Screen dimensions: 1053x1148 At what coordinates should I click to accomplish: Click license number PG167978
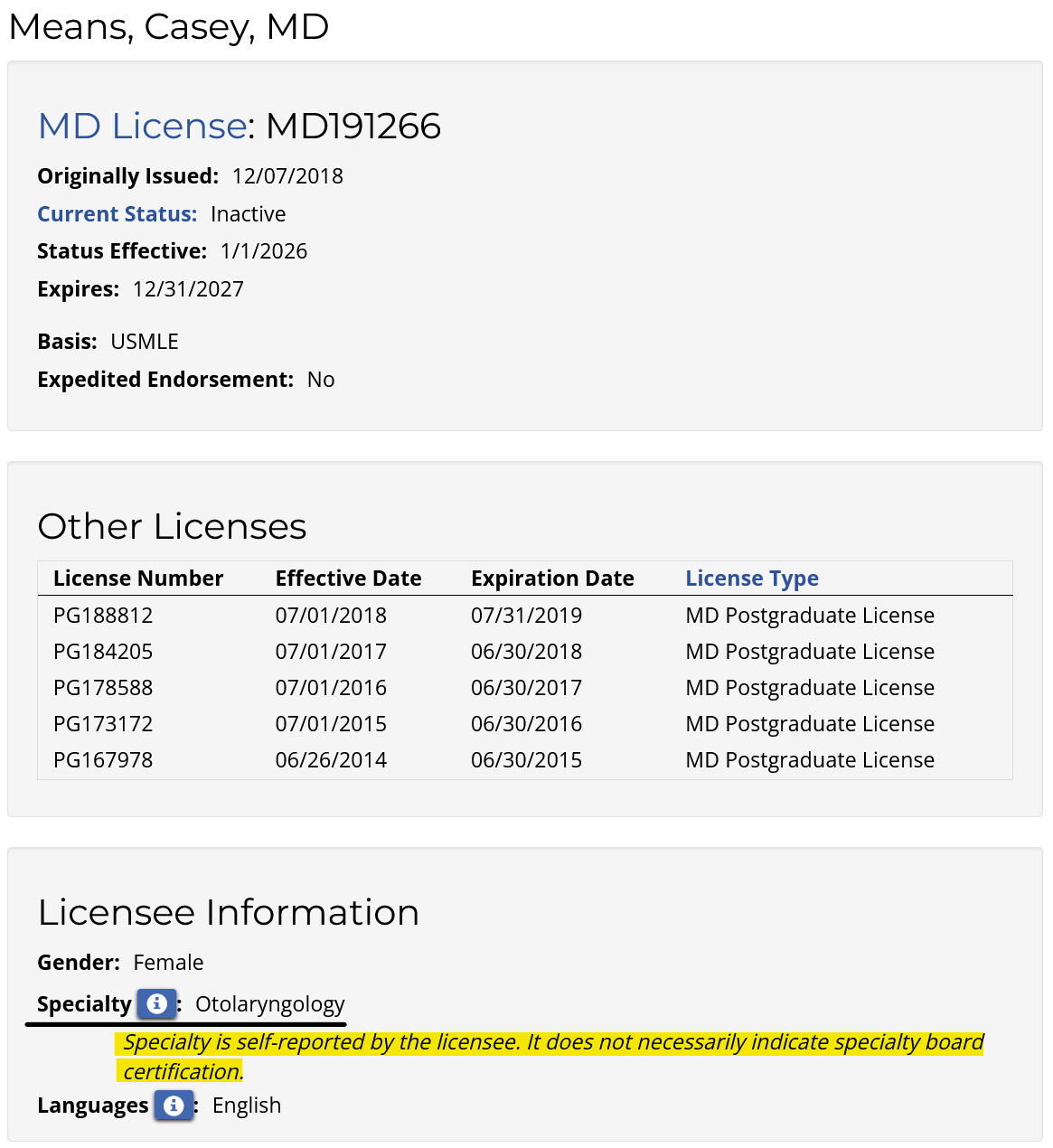pyautogui.click(x=103, y=760)
